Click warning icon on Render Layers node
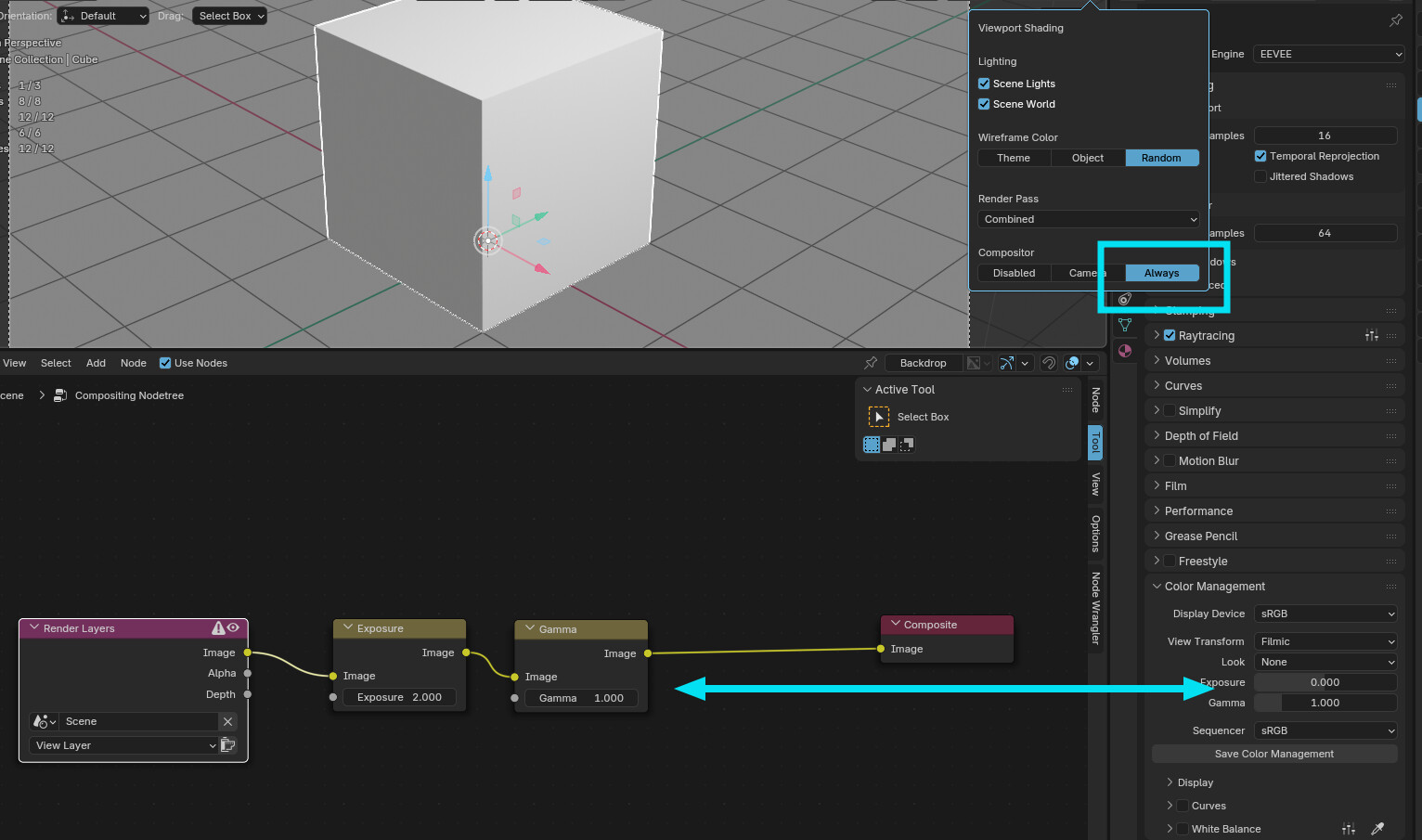The image size is (1422, 840). pos(218,628)
